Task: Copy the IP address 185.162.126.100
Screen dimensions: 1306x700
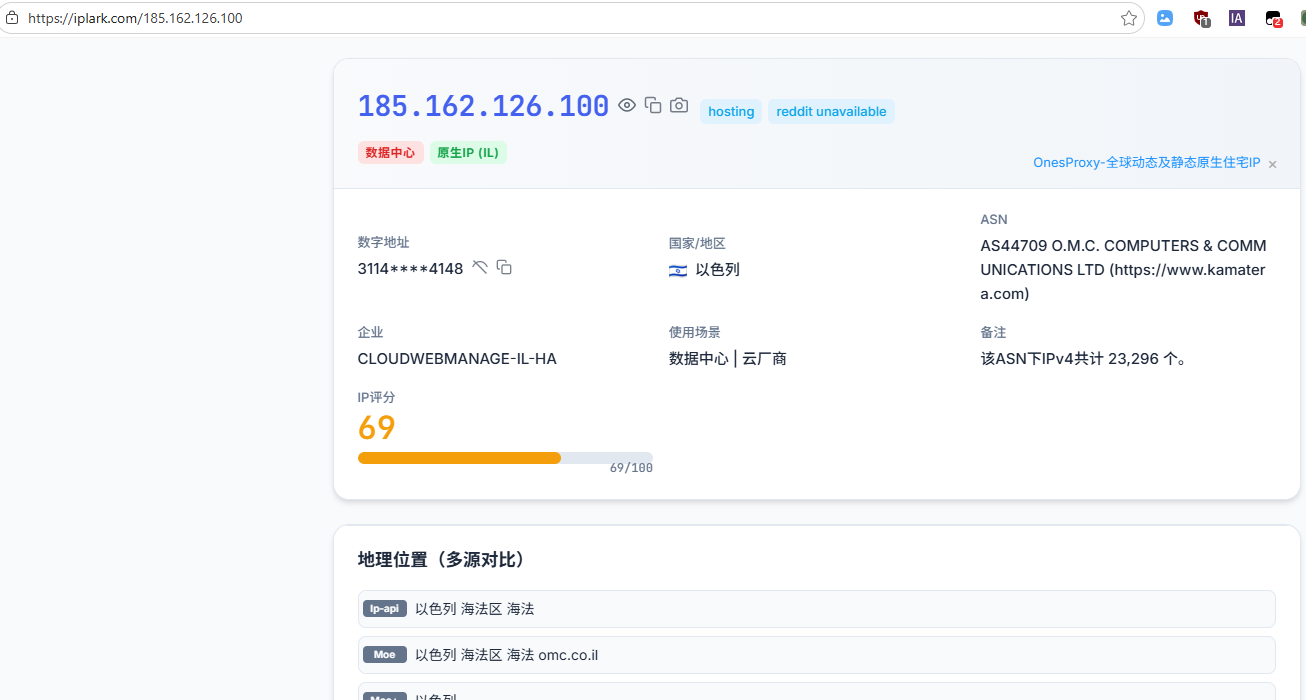Action: coord(653,105)
